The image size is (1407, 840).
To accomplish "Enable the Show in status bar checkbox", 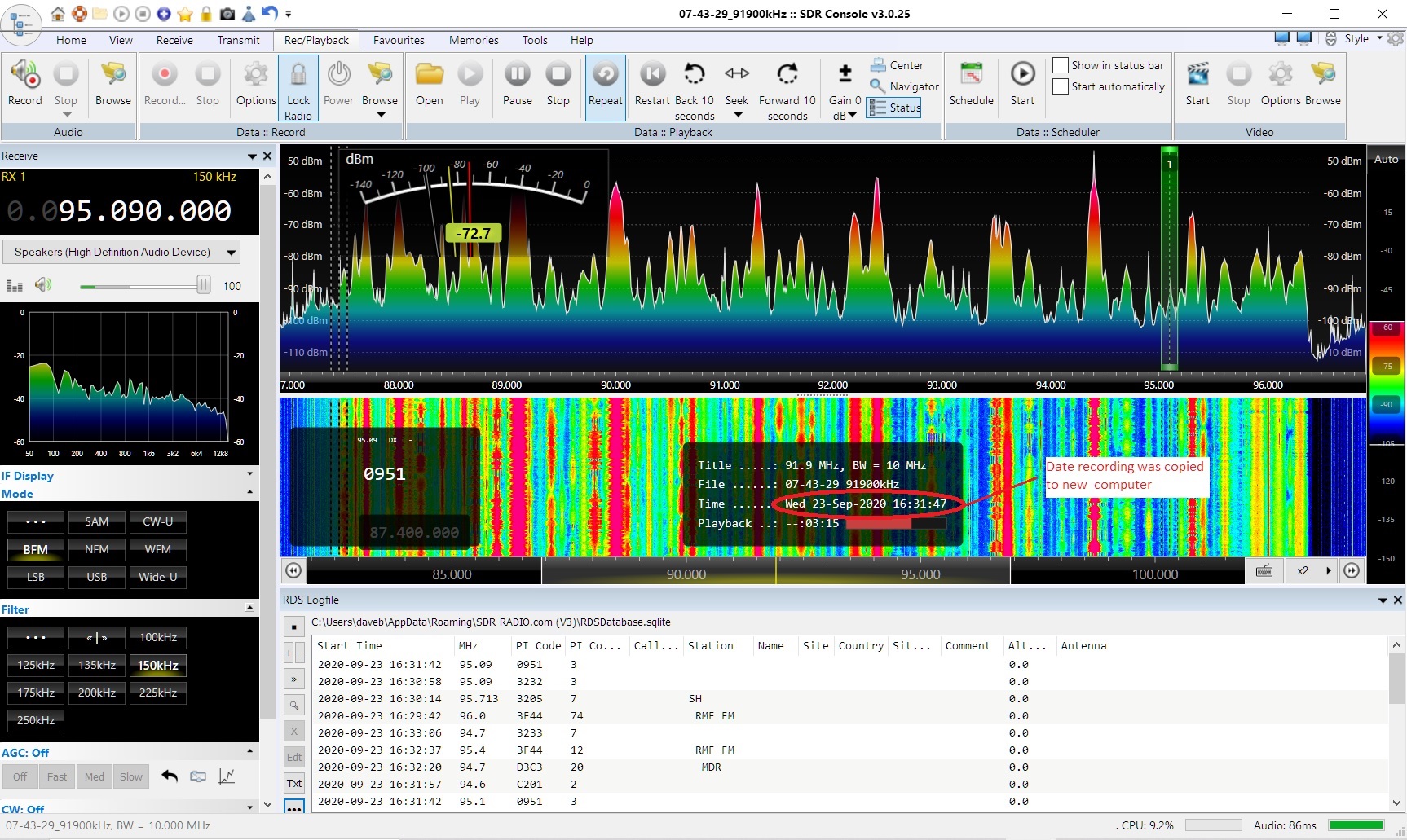I will click(1061, 65).
